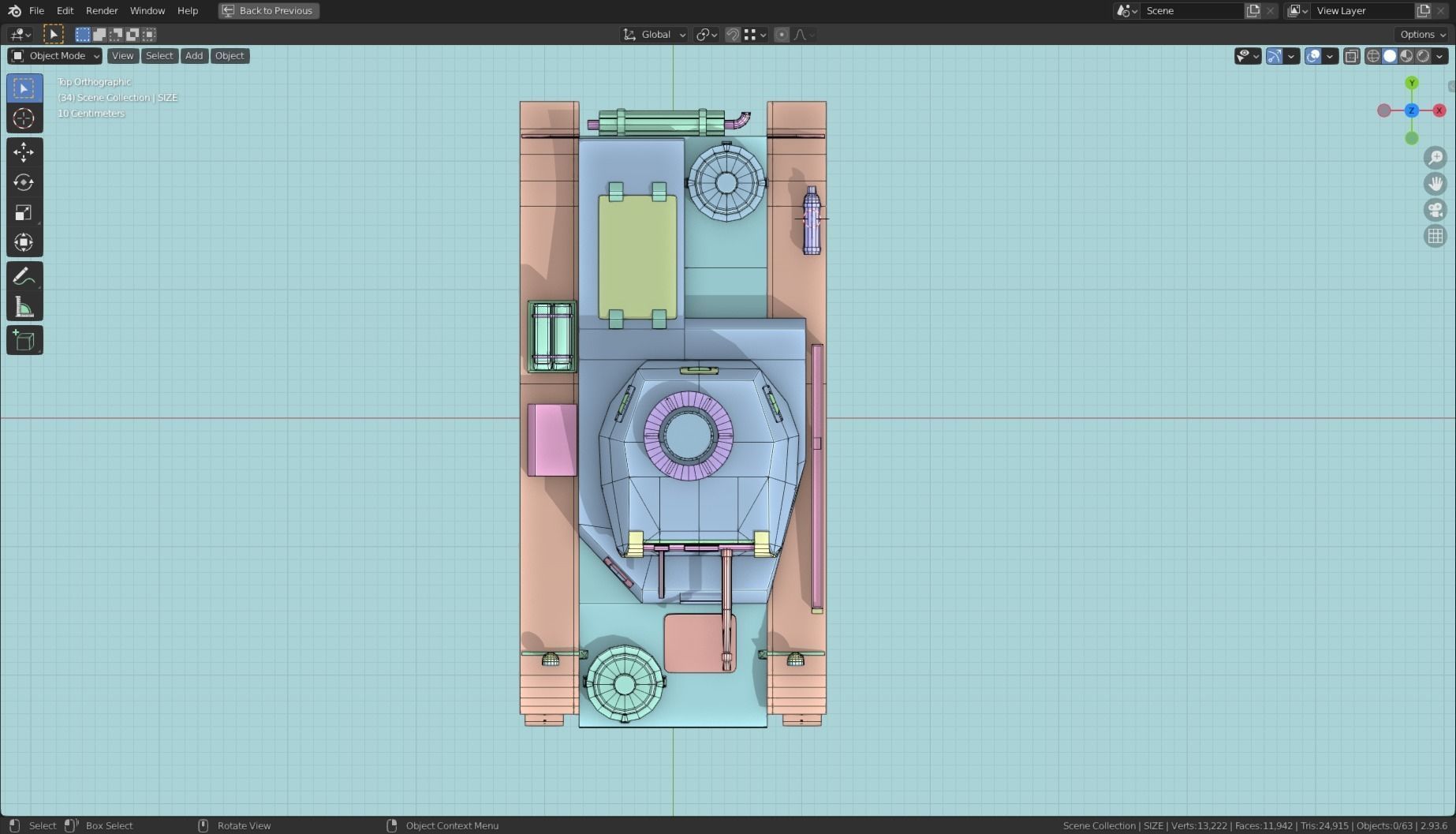This screenshot has width=1456, height=834.
Task: Click the New Scene icon
Action: click(1253, 10)
